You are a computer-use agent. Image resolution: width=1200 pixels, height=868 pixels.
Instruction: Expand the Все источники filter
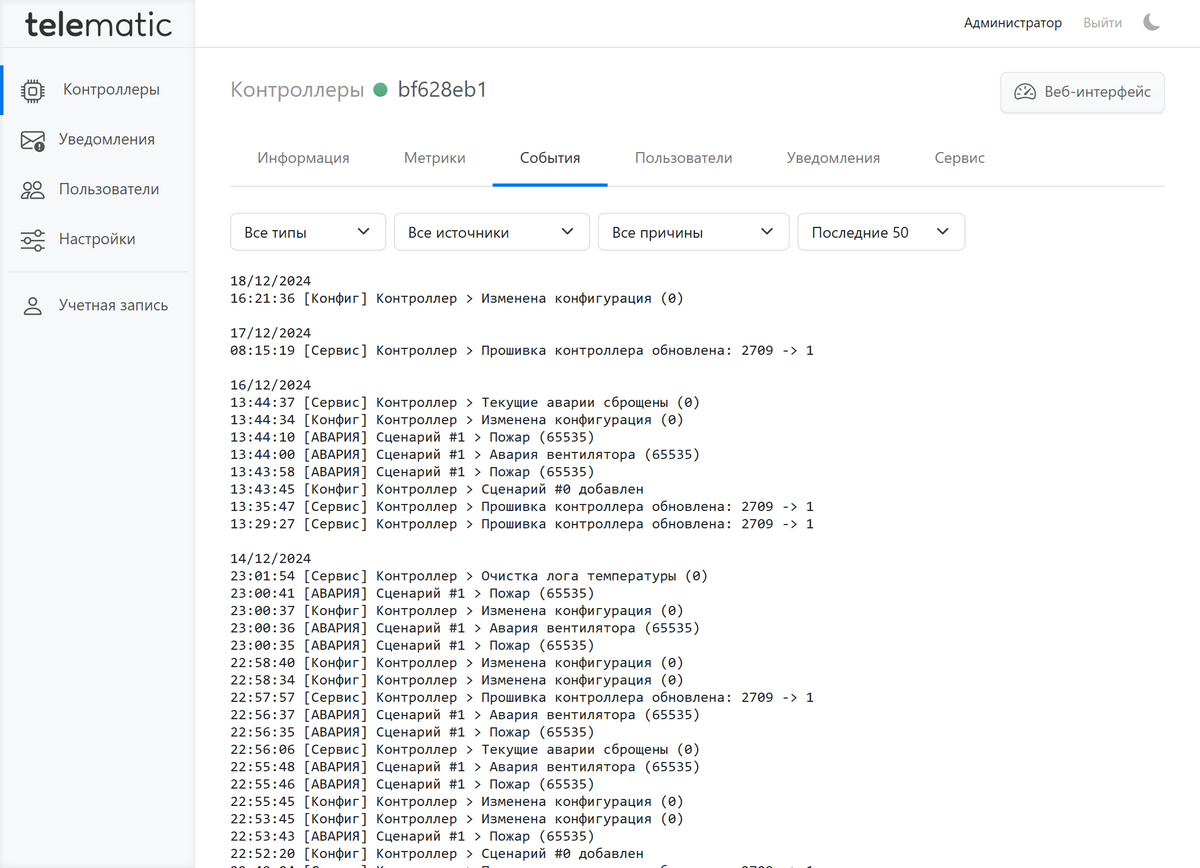491,232
